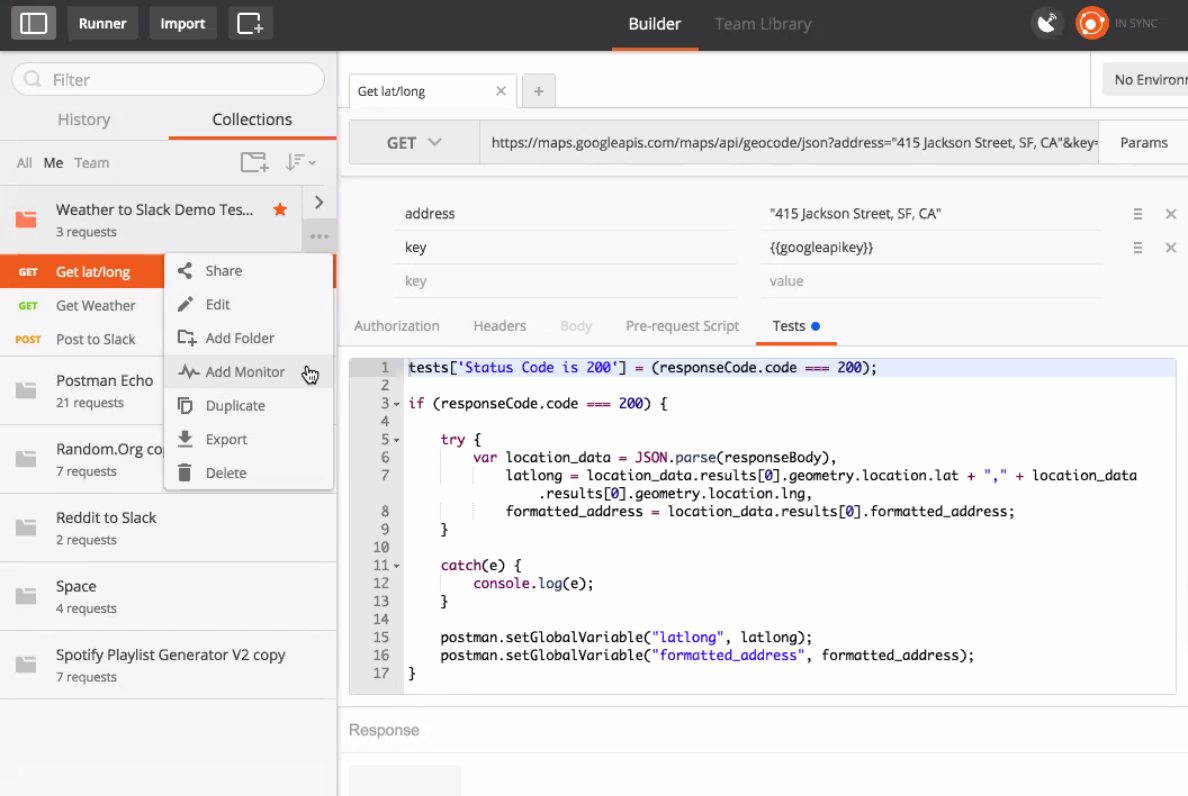Screen dimensions: 1188x796
Task: Select Duplicate menu entry
Action: click(249, 405)
